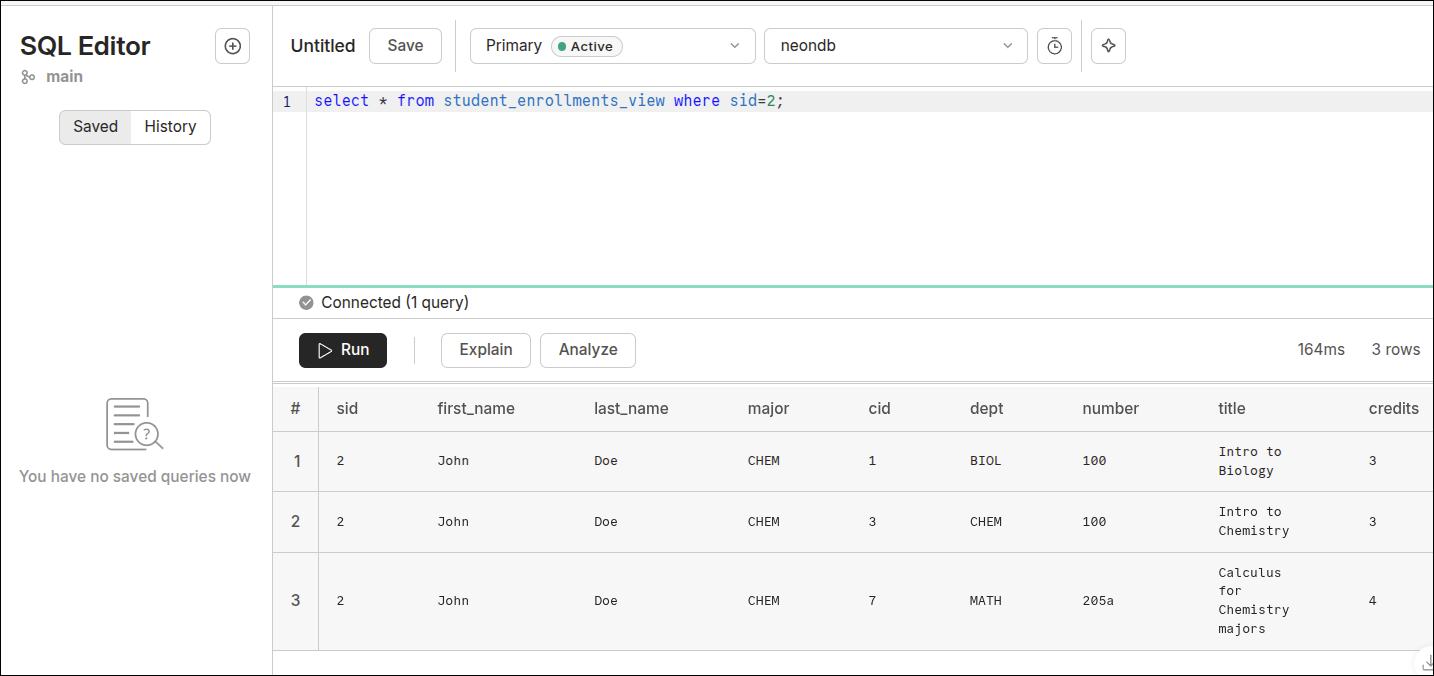Viewport: 1434px width, 676px height.
Task: Click the AI sparkle assistant icon
Action: (x=1108, y=46)
